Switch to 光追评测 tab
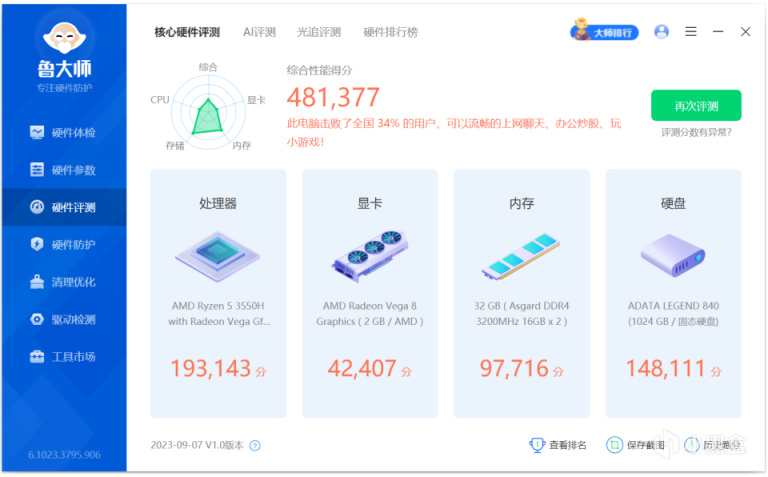The image size is (768, 477). click(x=319, y=32)
